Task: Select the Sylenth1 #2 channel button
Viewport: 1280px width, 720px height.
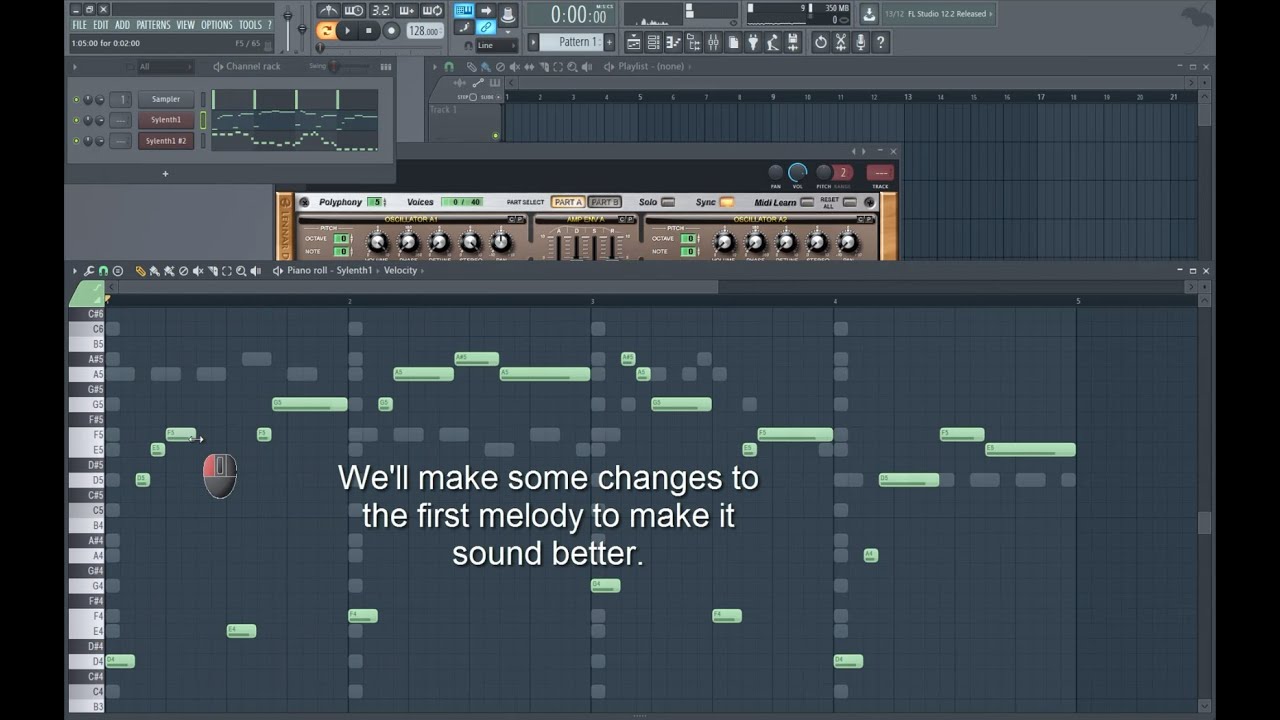Action: (166, 141)
